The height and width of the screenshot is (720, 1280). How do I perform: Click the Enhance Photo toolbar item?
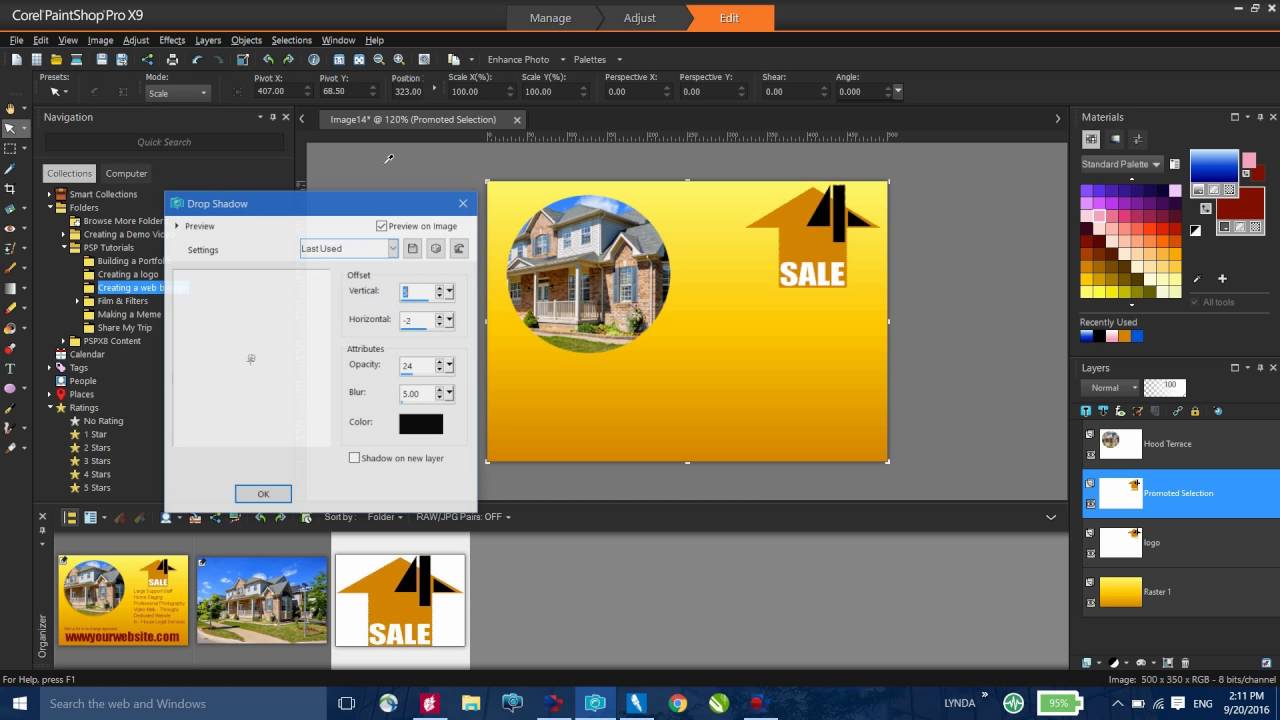[x=519, y=59]
